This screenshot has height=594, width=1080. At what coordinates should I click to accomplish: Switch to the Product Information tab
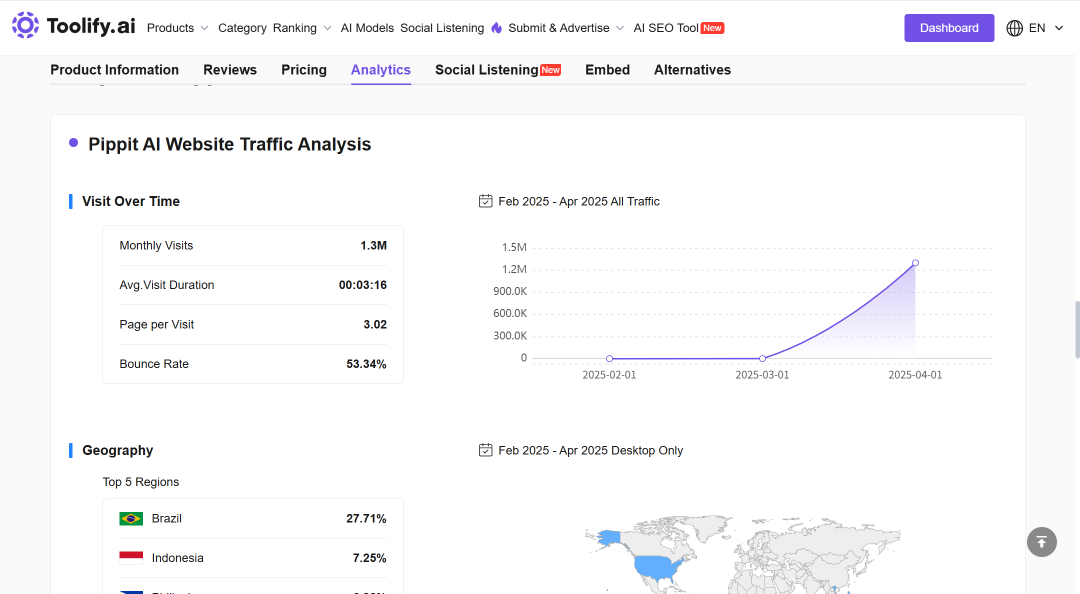coord(114,70)
